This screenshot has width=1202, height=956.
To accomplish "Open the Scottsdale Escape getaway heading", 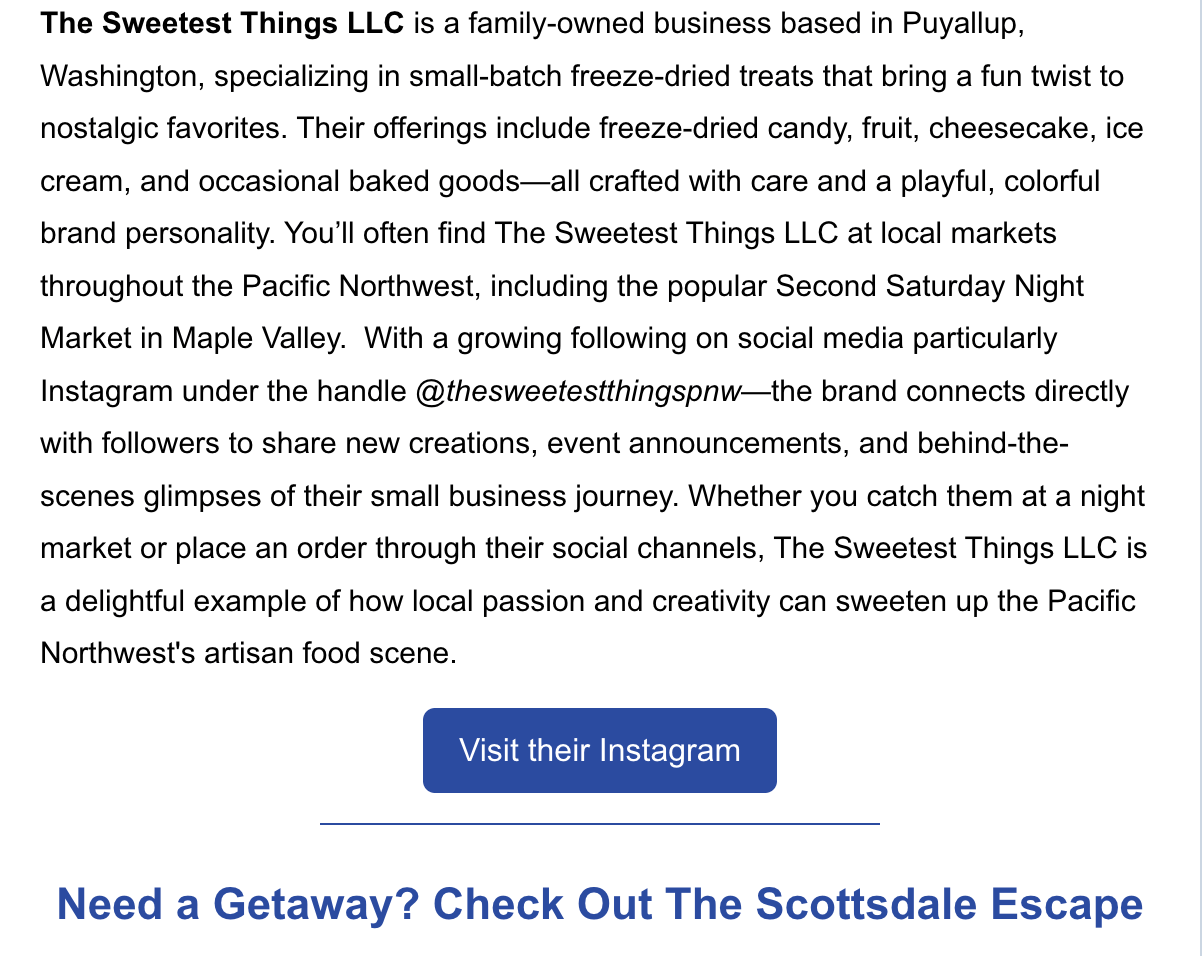I will [600, 904].
